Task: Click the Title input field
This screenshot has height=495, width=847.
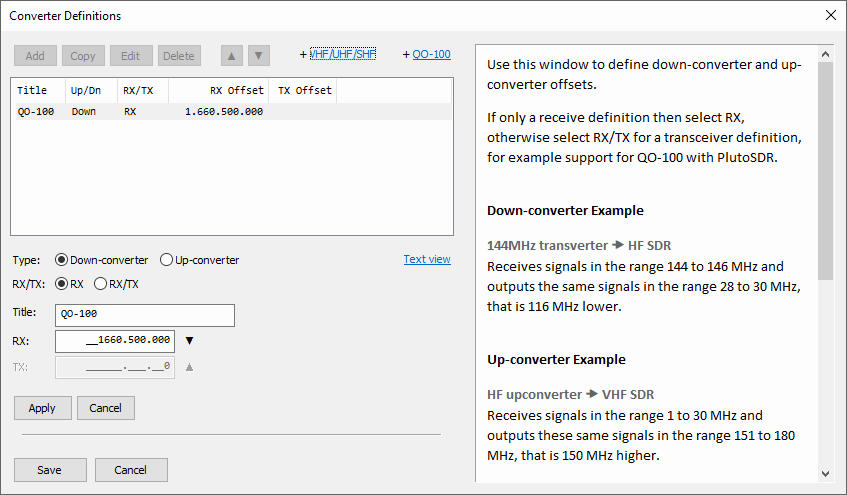Action: coord(145,316)
